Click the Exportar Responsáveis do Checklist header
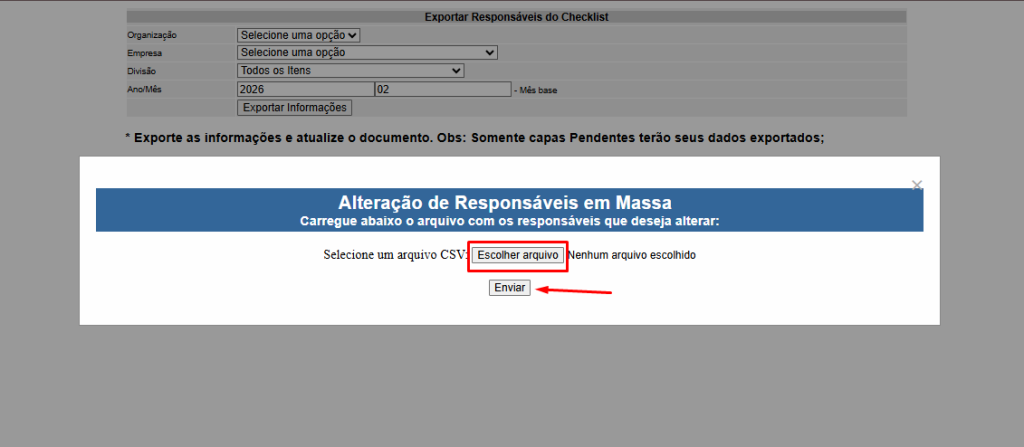The width and height of the screenshot is (1024, 447). 516,17
